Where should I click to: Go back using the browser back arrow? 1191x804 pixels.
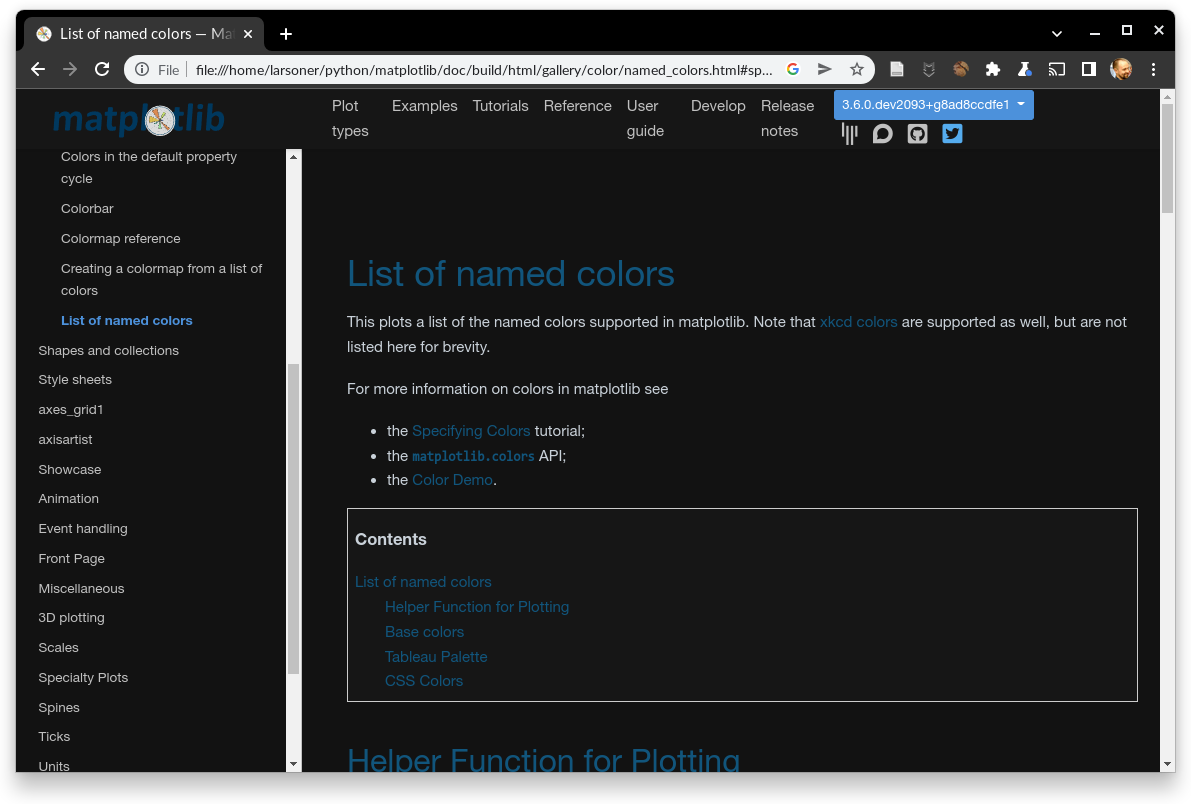pos(38,69)
